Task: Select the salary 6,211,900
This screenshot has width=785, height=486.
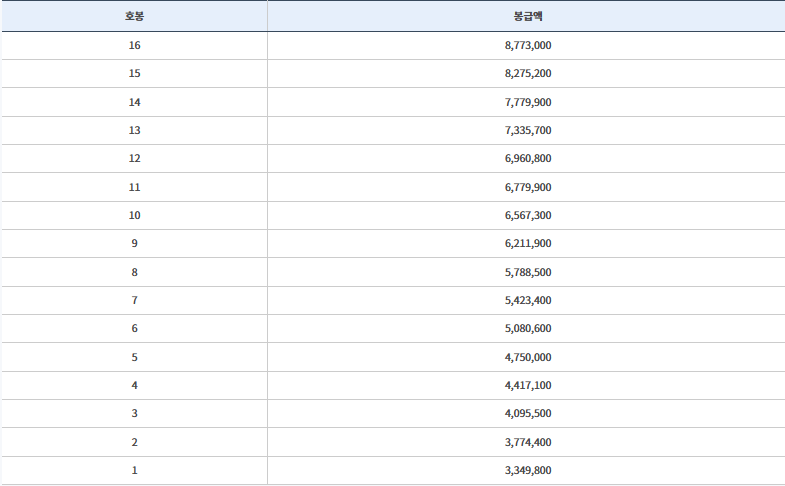Action: coord(528,244)
